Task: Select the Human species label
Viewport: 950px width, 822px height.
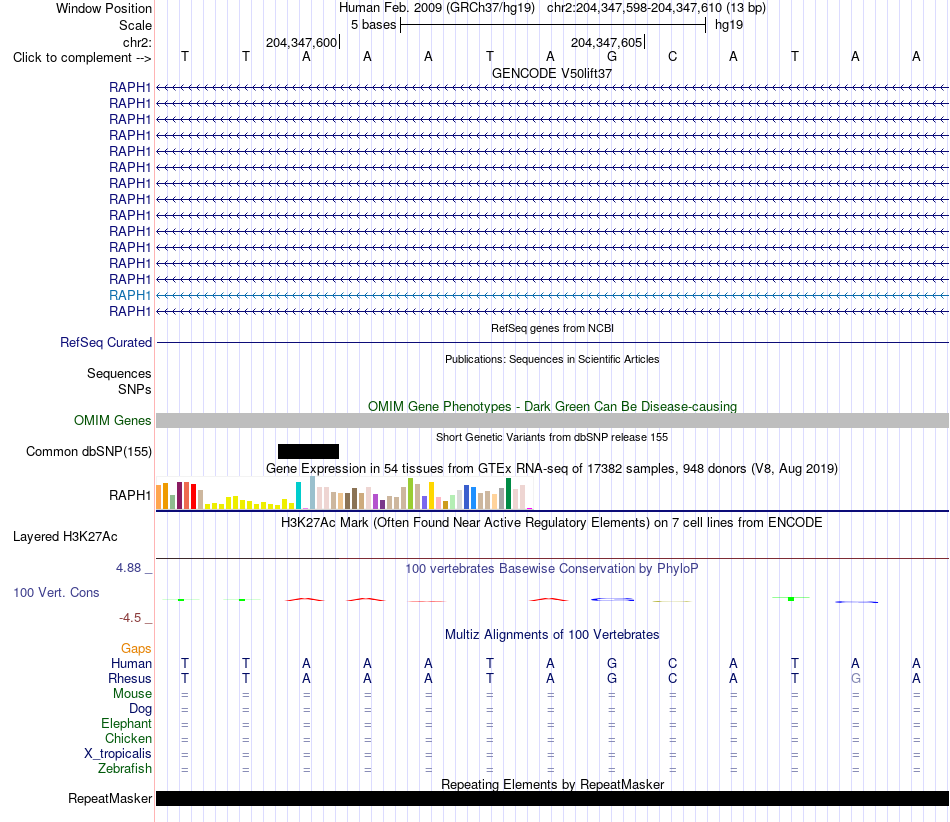Action: (x=131, y=663)
